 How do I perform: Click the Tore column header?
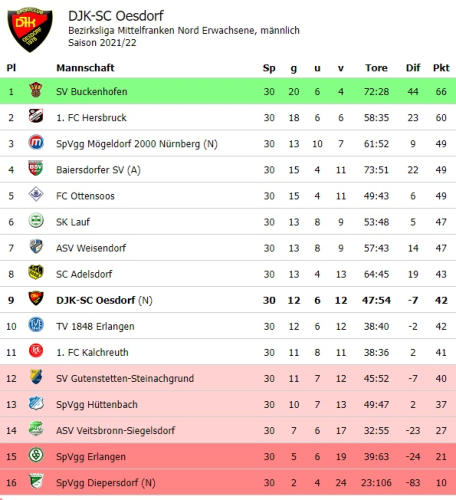376,68
